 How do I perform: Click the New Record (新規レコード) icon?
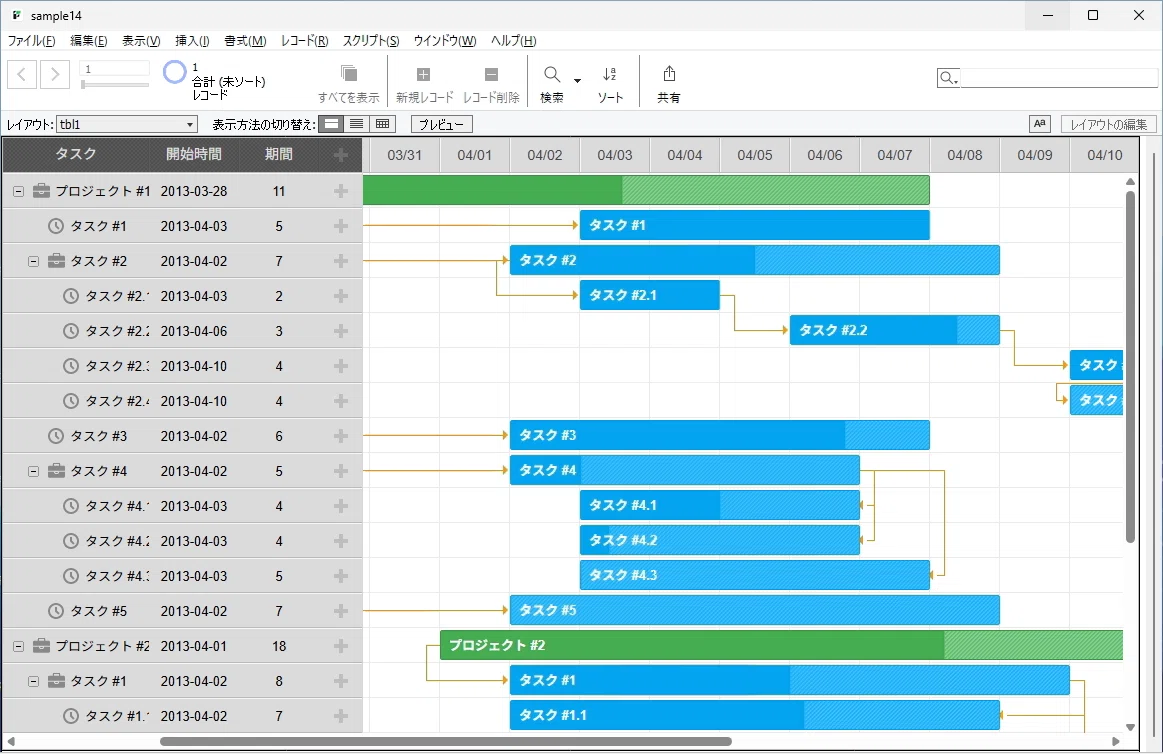point(424,74)
